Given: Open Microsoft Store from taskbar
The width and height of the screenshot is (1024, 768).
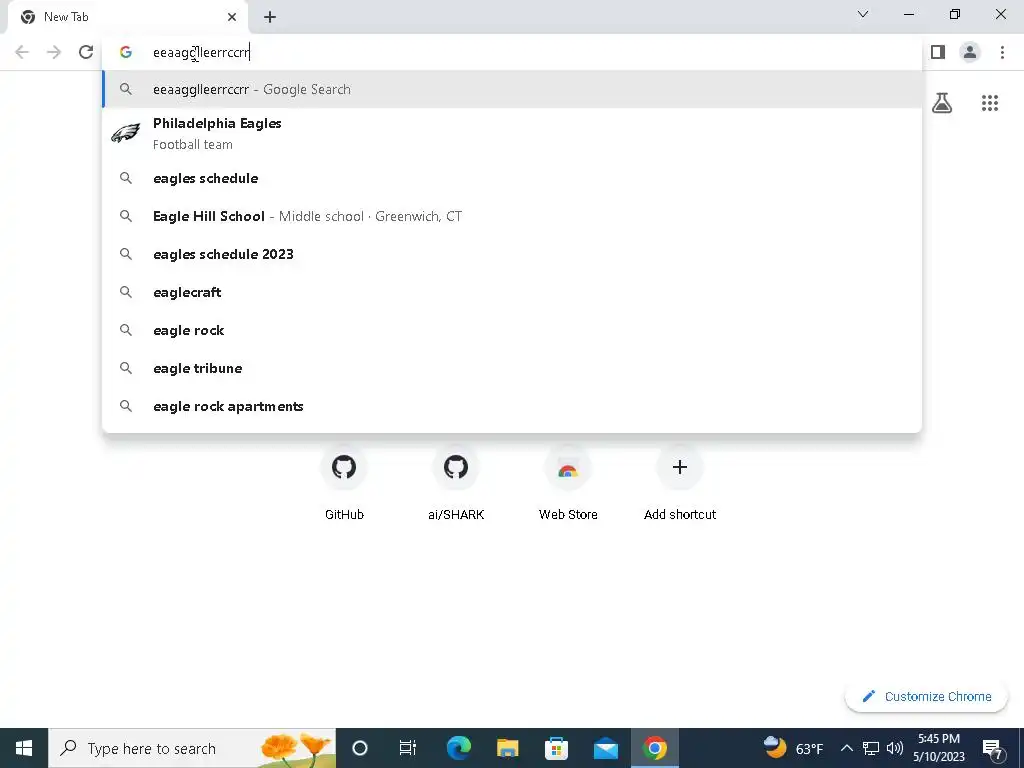Looking at the screenshot, I should click(556, 748).
